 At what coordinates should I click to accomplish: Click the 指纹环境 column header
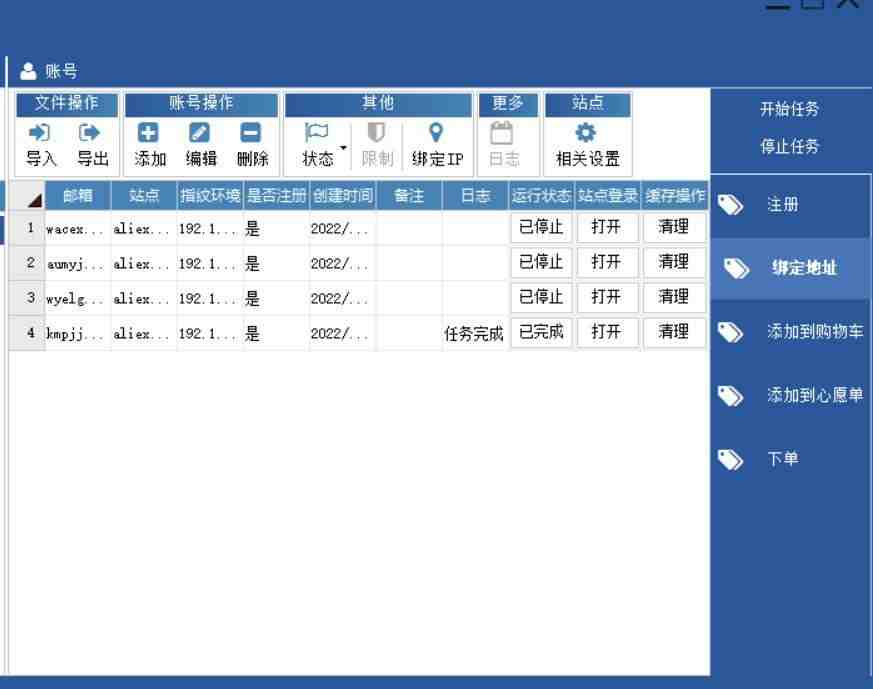tap(210, 196)
